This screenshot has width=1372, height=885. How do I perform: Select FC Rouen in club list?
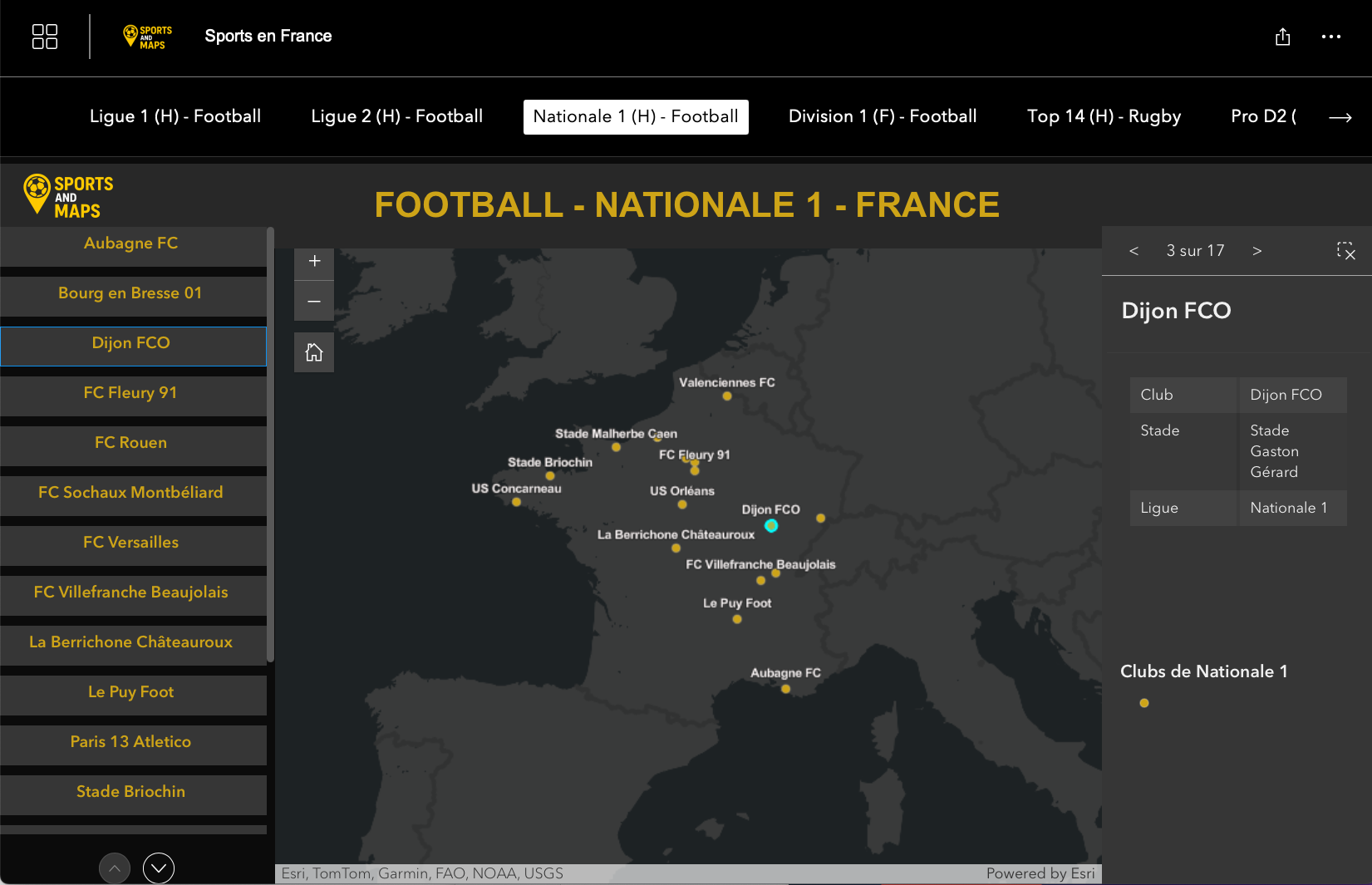131,443
